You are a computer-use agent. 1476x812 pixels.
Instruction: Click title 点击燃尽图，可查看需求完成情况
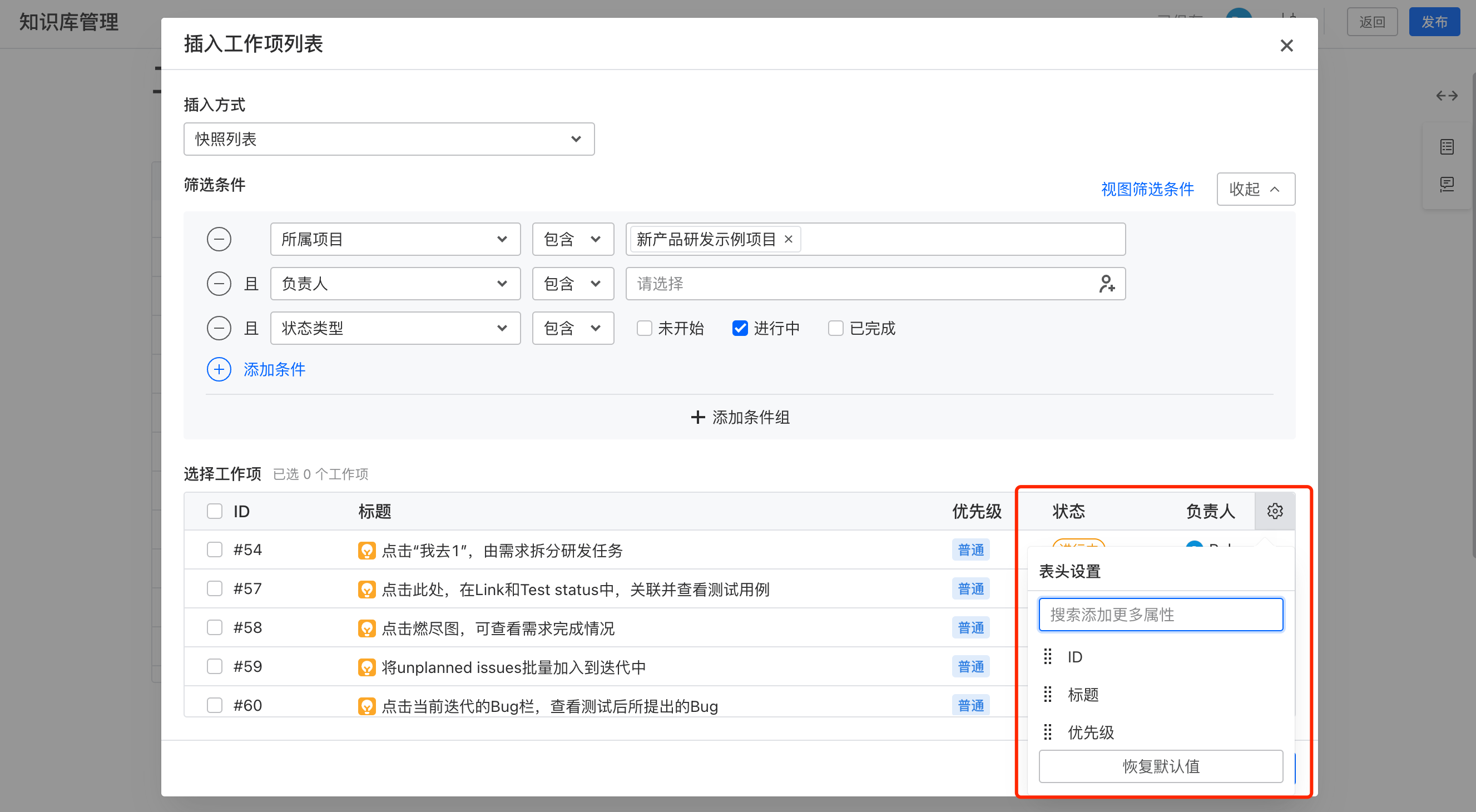pyautogui.click(x=498, y=628)
